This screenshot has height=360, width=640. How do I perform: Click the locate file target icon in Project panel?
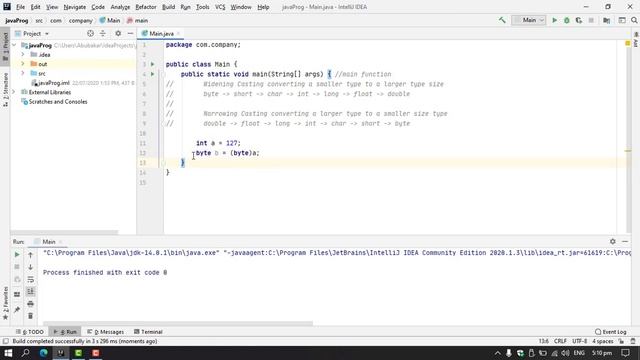tap(90, 33)
